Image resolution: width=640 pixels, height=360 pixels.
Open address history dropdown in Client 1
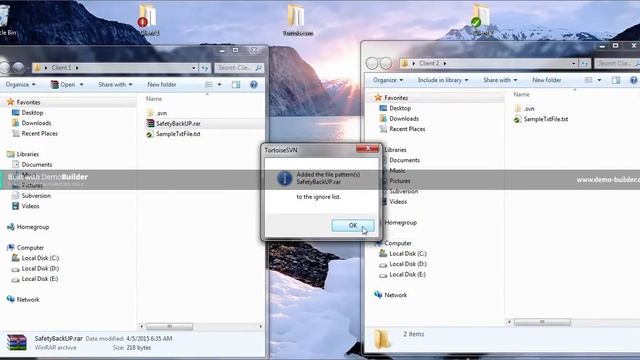tap(194, 68)
